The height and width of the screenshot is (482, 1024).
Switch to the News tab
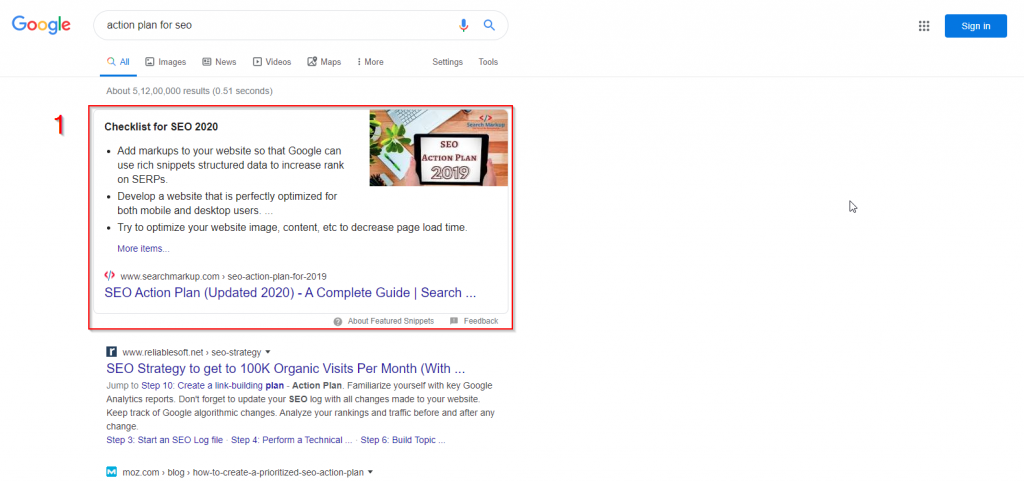(x=219, y=62)
